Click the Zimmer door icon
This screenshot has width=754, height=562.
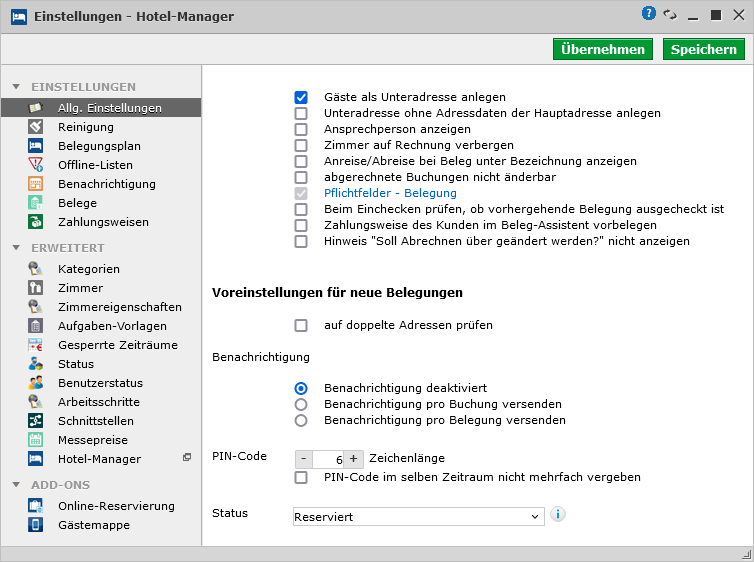click(x=36, y=287)
